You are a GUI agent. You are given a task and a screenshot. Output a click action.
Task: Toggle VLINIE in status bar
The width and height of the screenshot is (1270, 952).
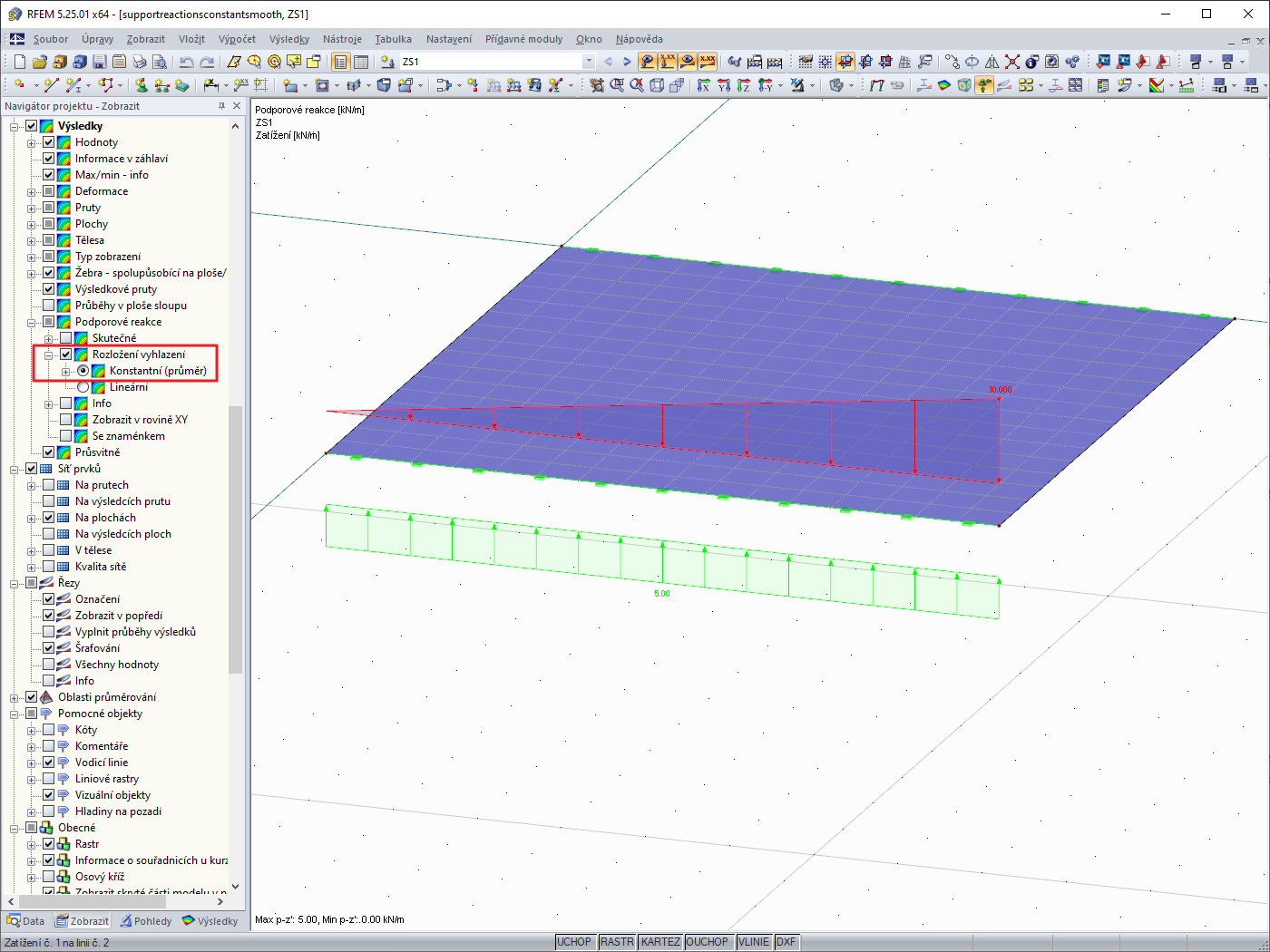pyautogui.click(x=754, y=942)
